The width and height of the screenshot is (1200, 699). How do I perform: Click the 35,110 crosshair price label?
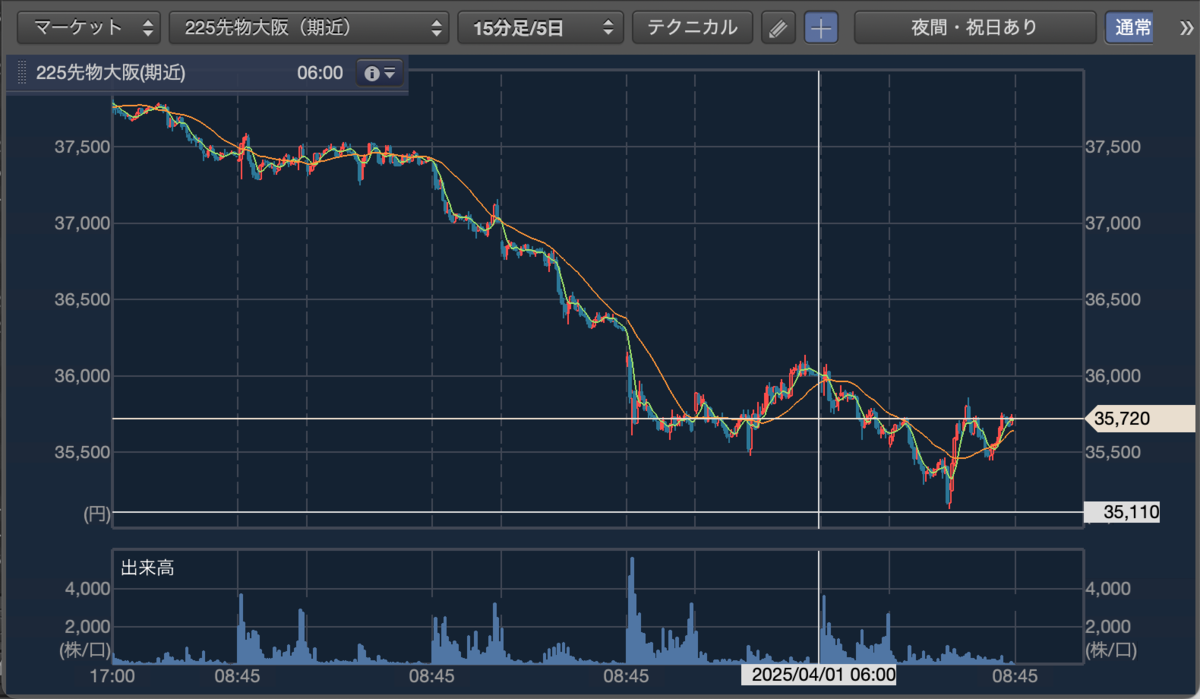1123,512
